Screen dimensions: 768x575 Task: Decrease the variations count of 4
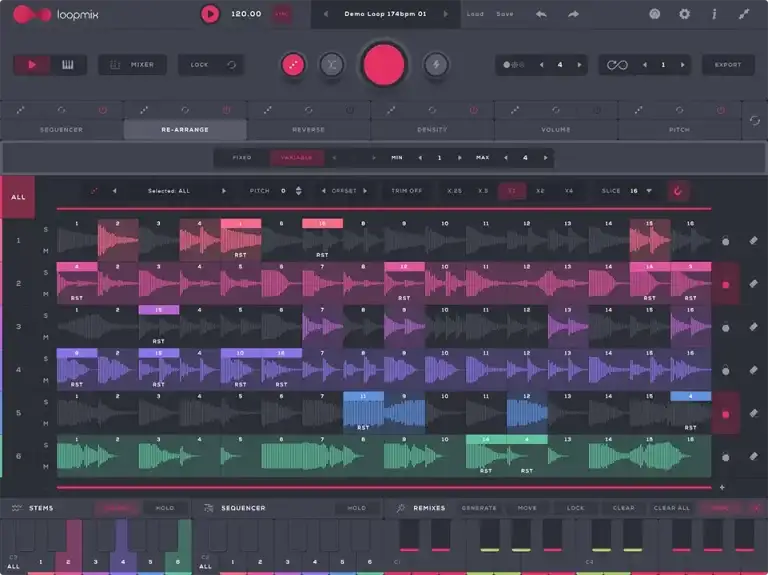tap(541, 65)
